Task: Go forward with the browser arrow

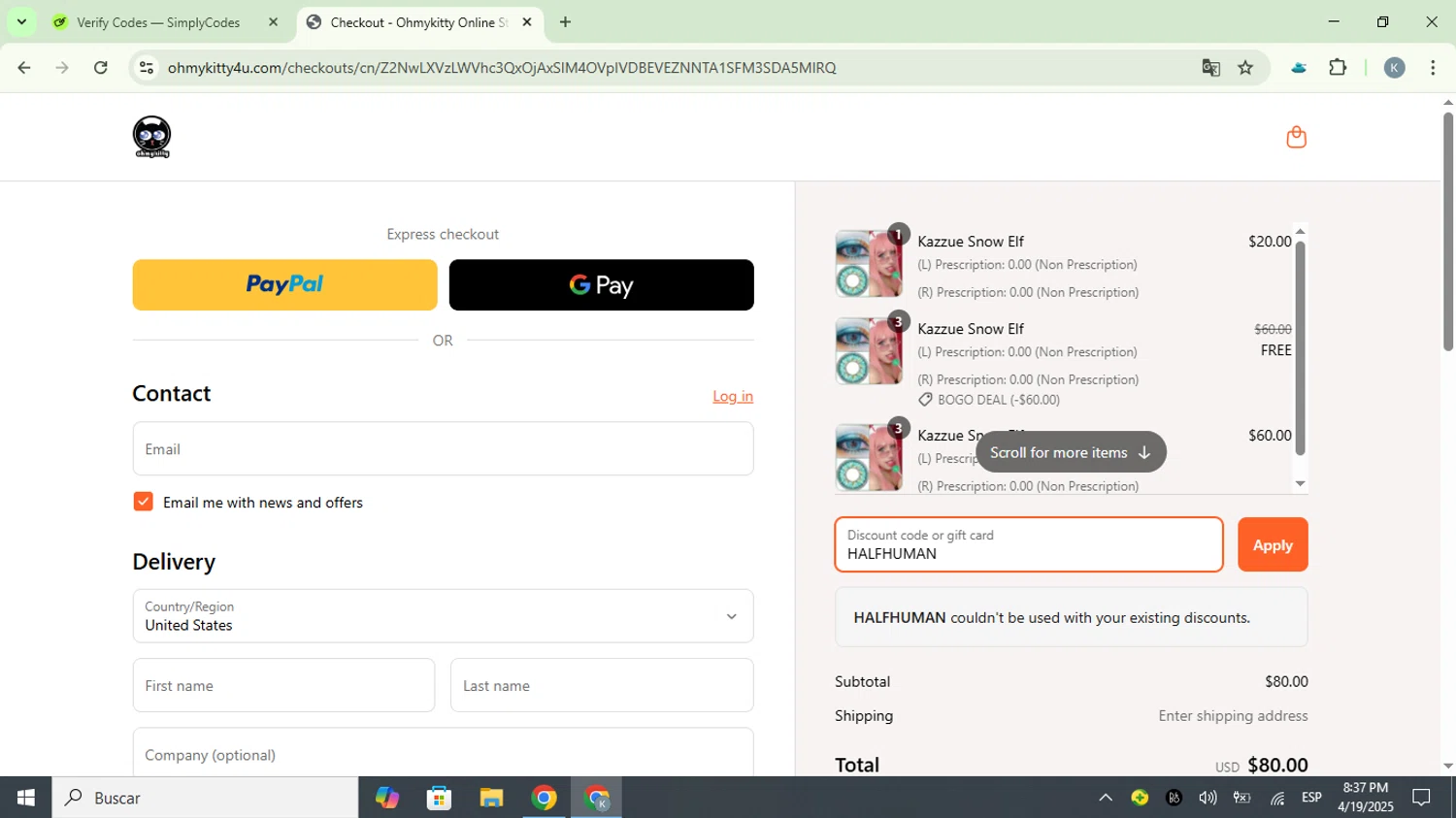Action: 62,68
